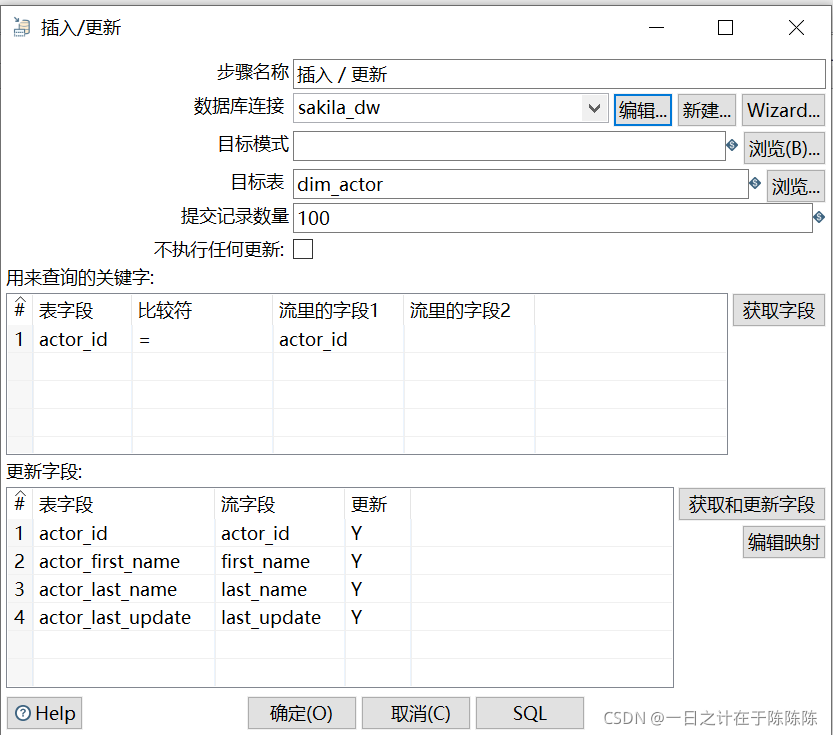Maximize the 插入/更新 dialog window
The width and height of the screenshot is (833, 735).
click(x=725, y=27)
